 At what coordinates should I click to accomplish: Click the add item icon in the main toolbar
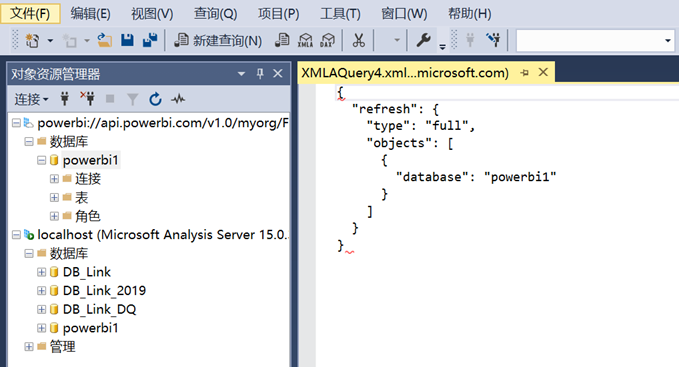[69, 41]
